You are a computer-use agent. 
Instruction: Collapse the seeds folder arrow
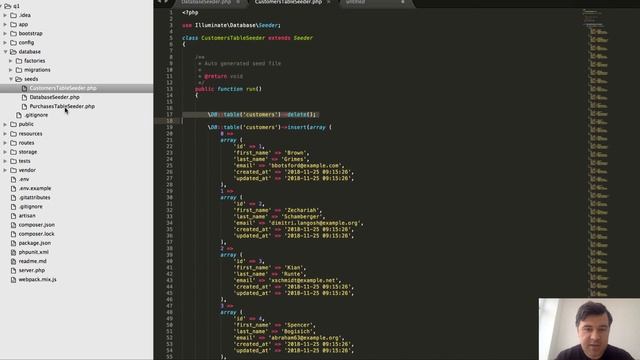(x=11, y=79)
